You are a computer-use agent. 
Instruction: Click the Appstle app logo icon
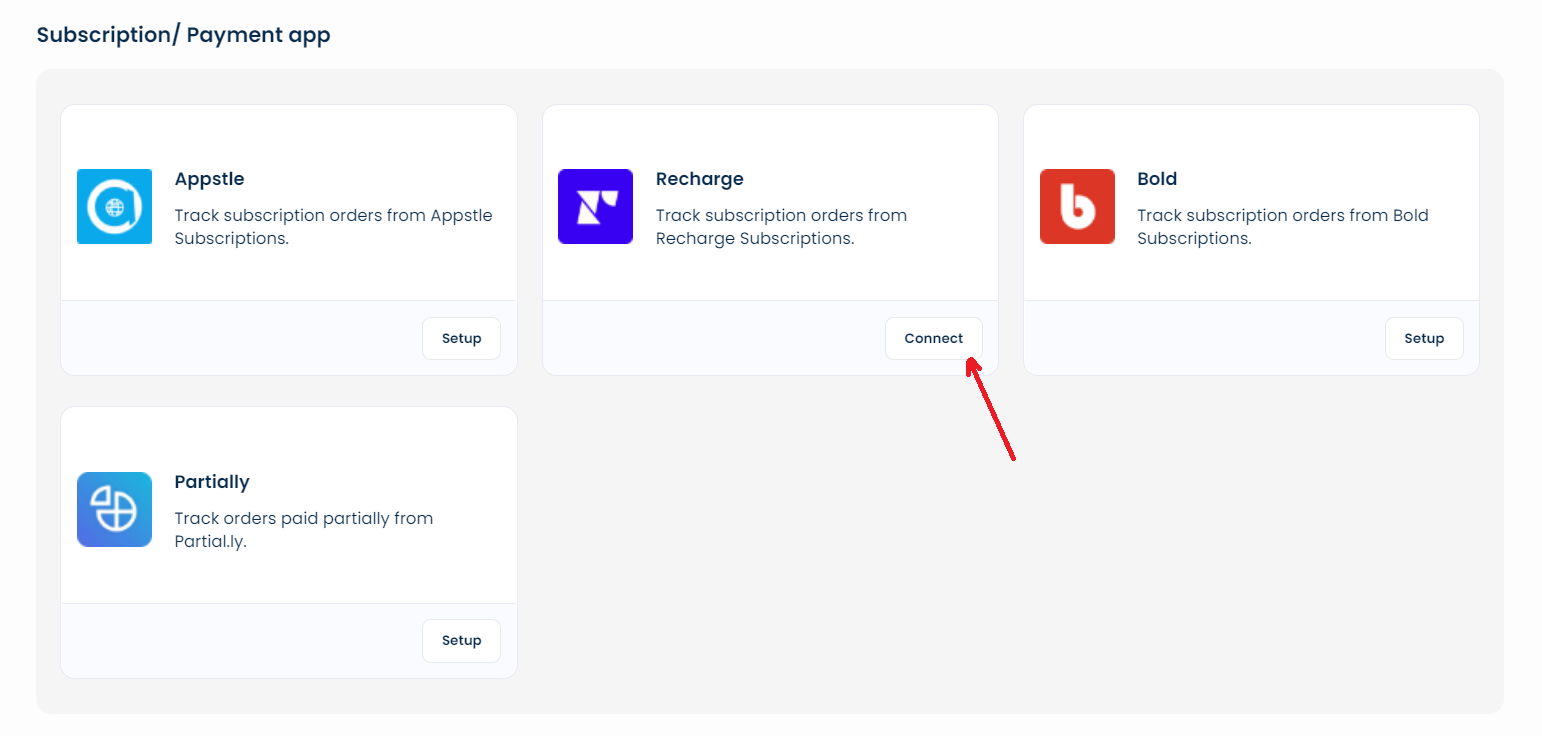click(x=114, y=206)
